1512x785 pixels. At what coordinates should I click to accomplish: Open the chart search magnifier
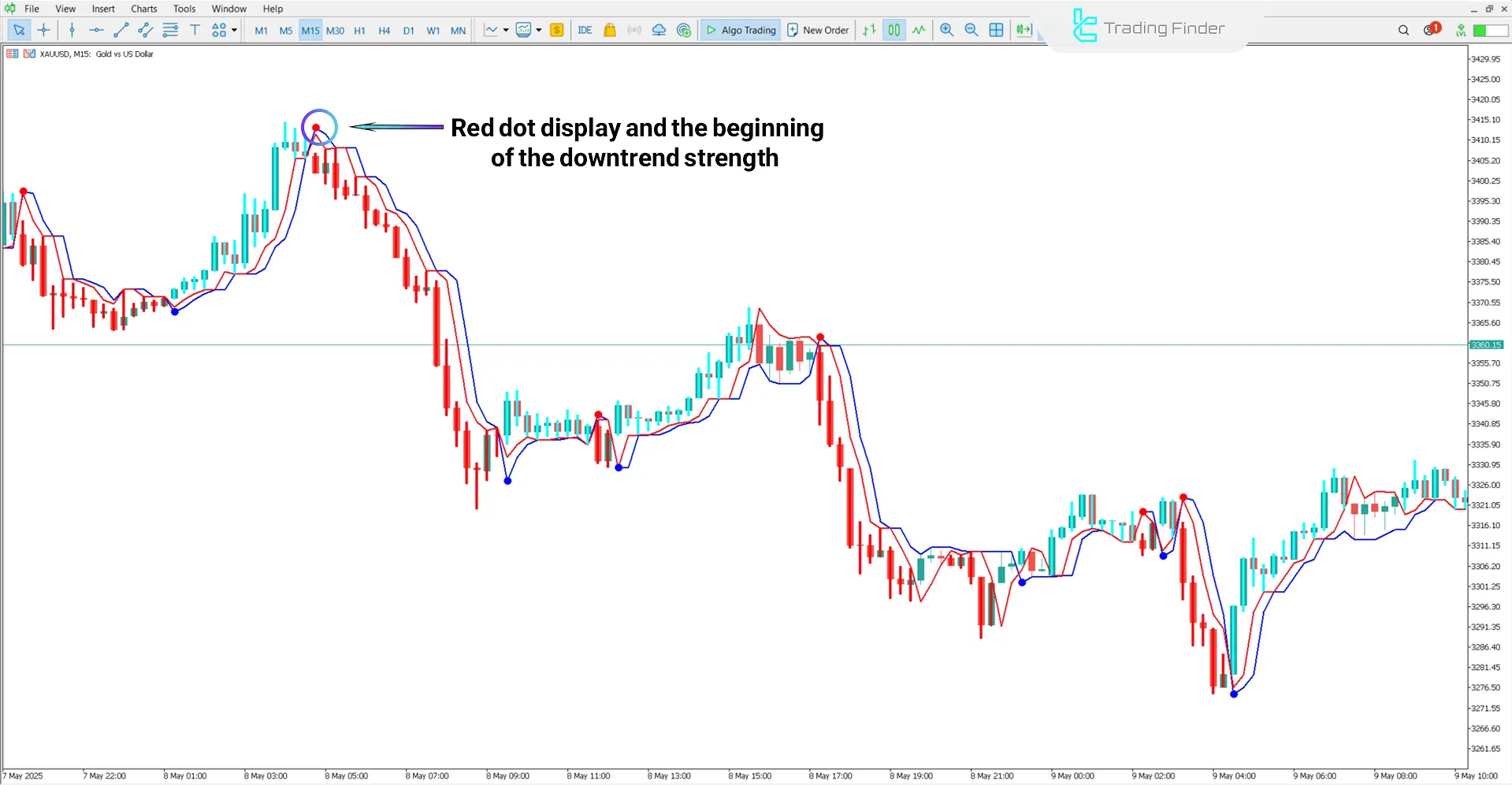[1403, 30]
